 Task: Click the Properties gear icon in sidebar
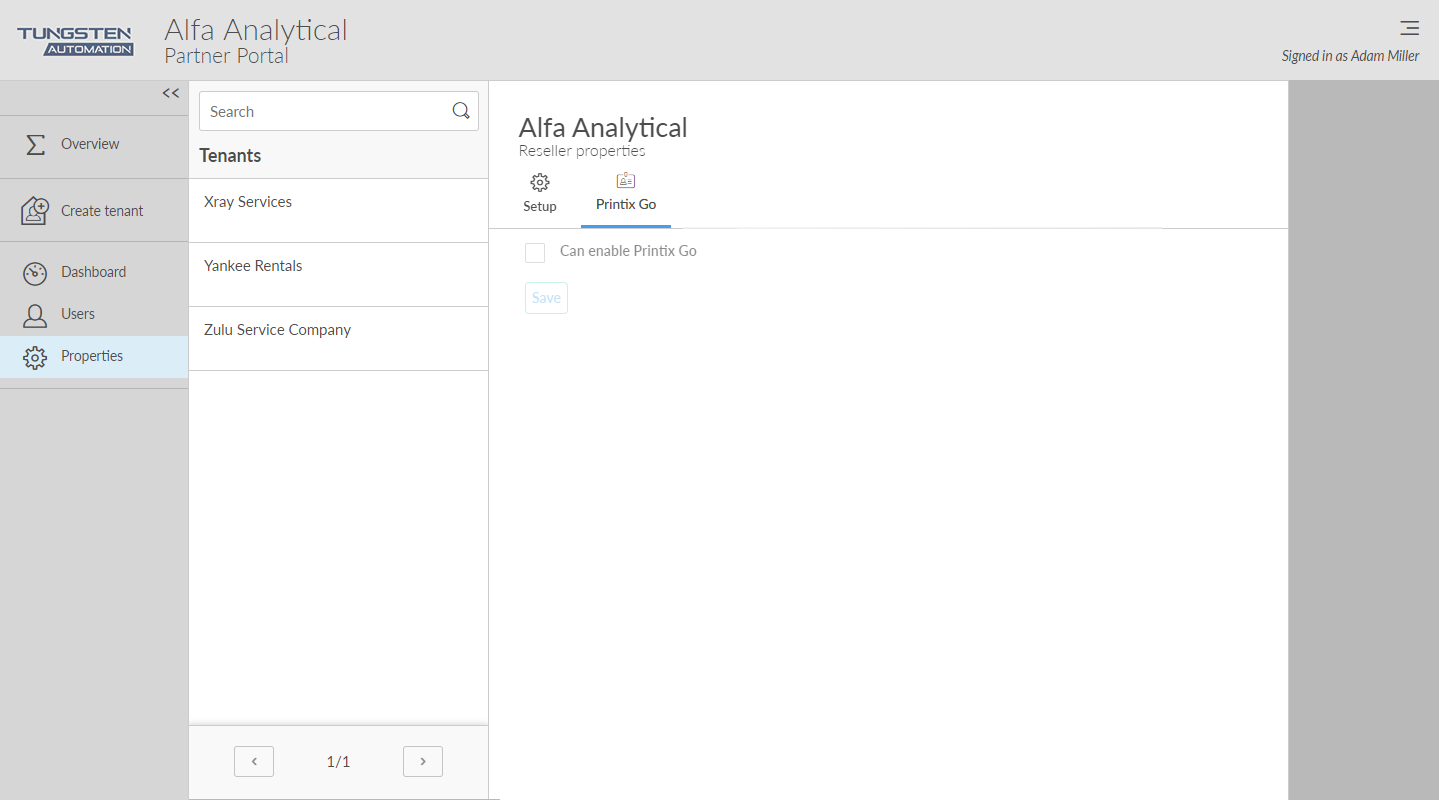(35, 357)
